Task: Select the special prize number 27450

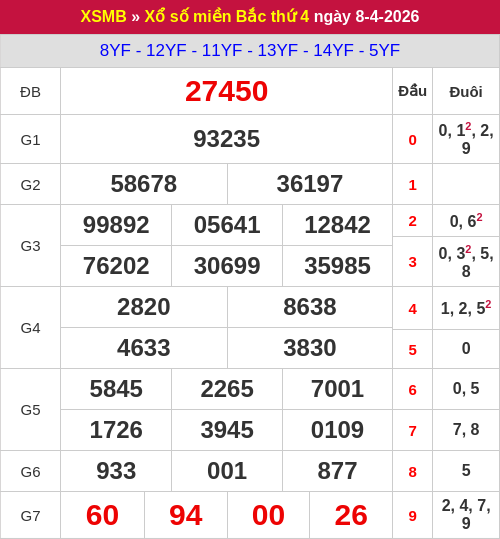Action: coord(226,91)
